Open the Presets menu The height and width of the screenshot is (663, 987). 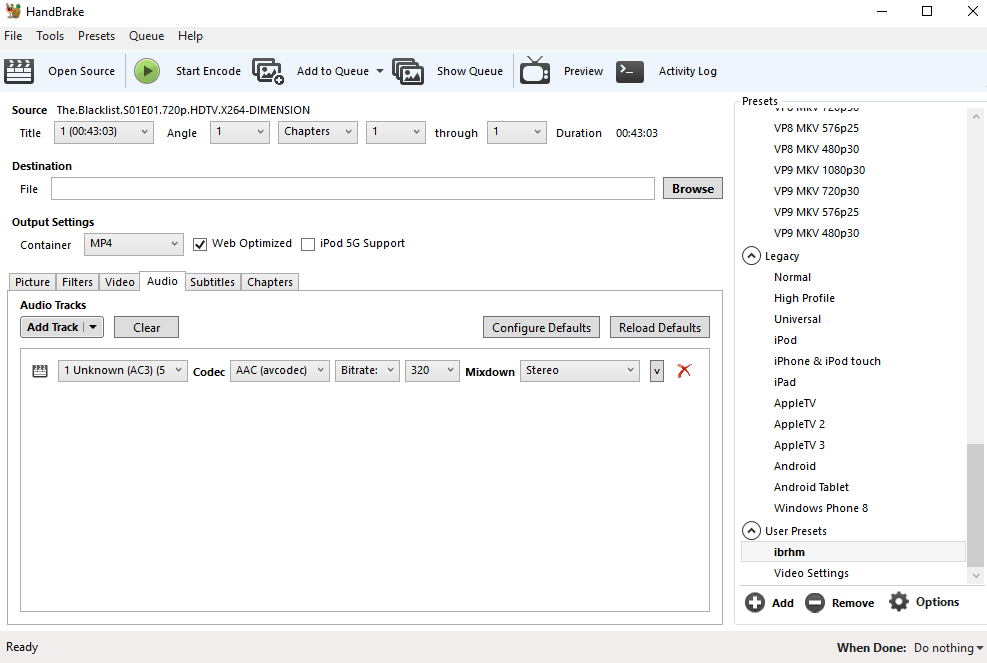[x=96, y=36]
